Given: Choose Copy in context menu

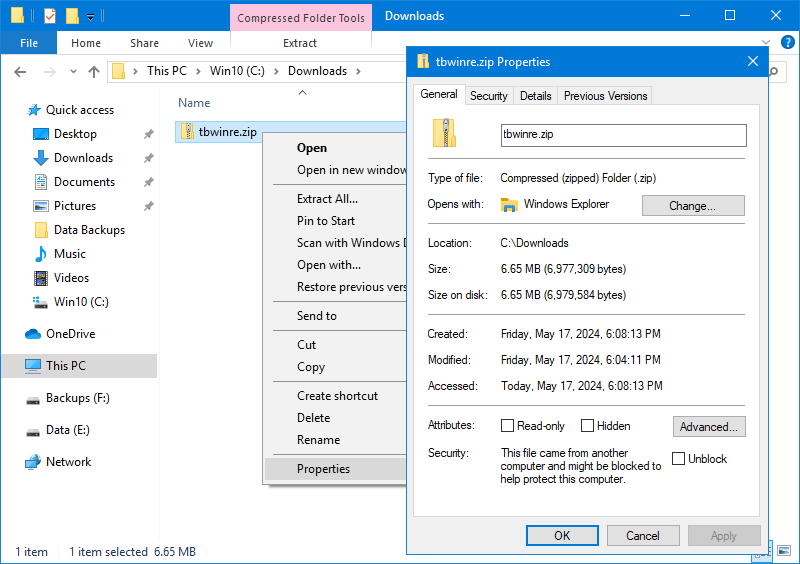Looking at the screenshot, I should click(335, 367).
